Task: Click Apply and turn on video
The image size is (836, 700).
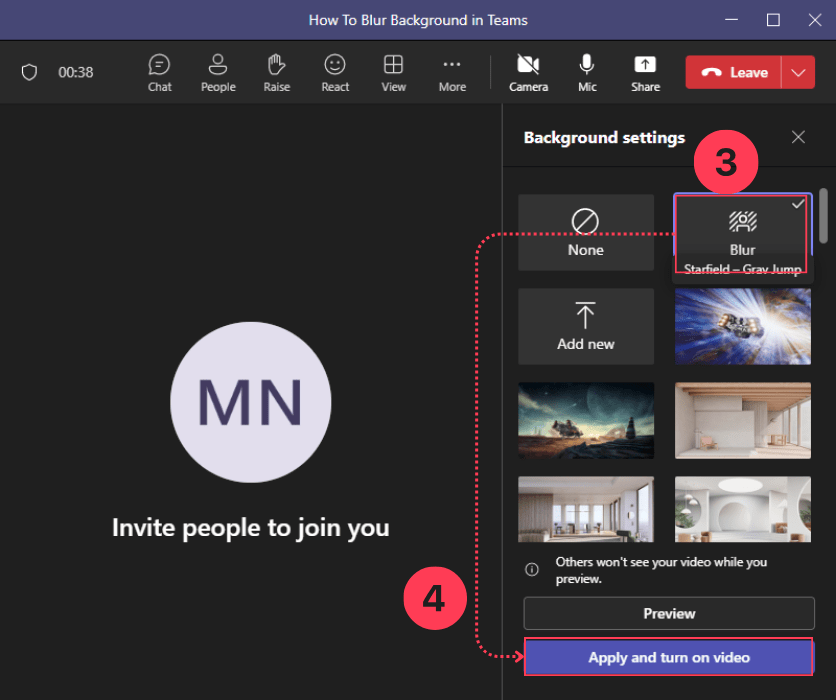Action: point(668,657)
